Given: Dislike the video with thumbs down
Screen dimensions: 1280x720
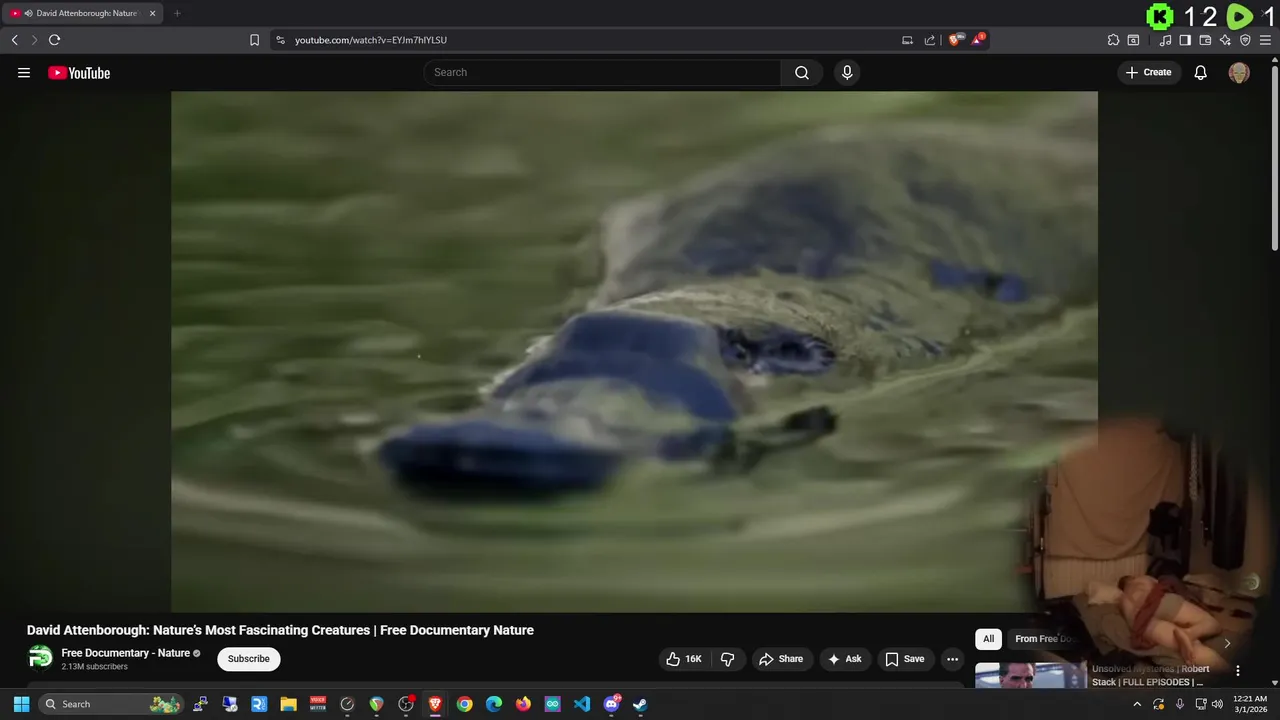Looking at the screenshot, I should [728, 659].
